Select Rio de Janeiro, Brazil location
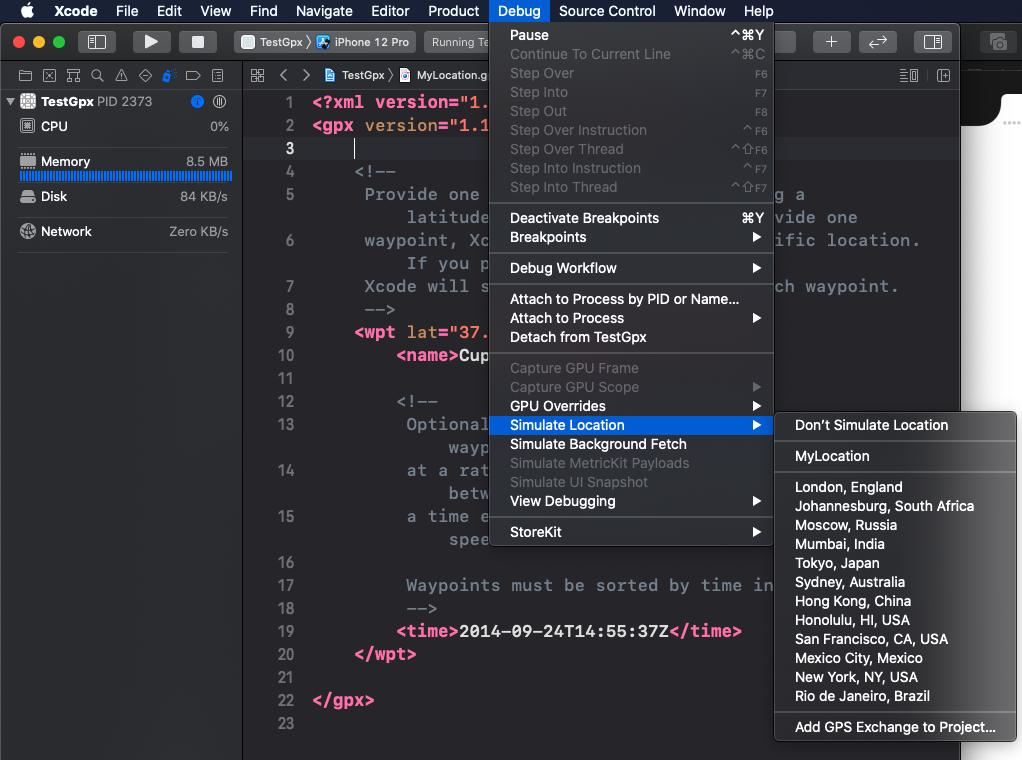This screenshot has width=1022, height=760. tap(894, 696)
